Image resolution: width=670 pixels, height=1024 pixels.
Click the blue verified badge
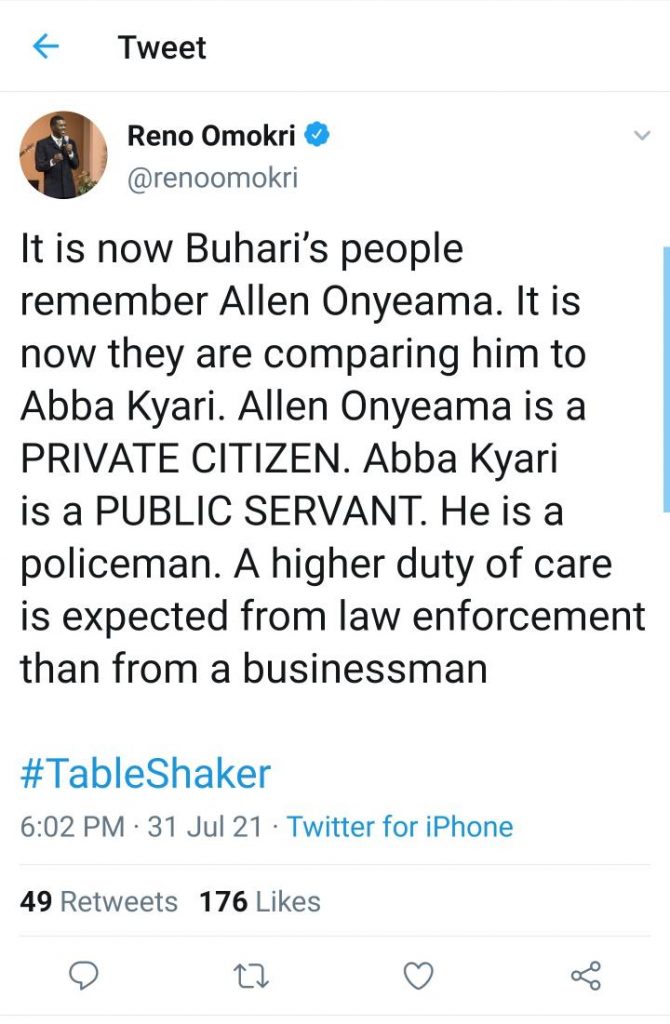point(318,136)
